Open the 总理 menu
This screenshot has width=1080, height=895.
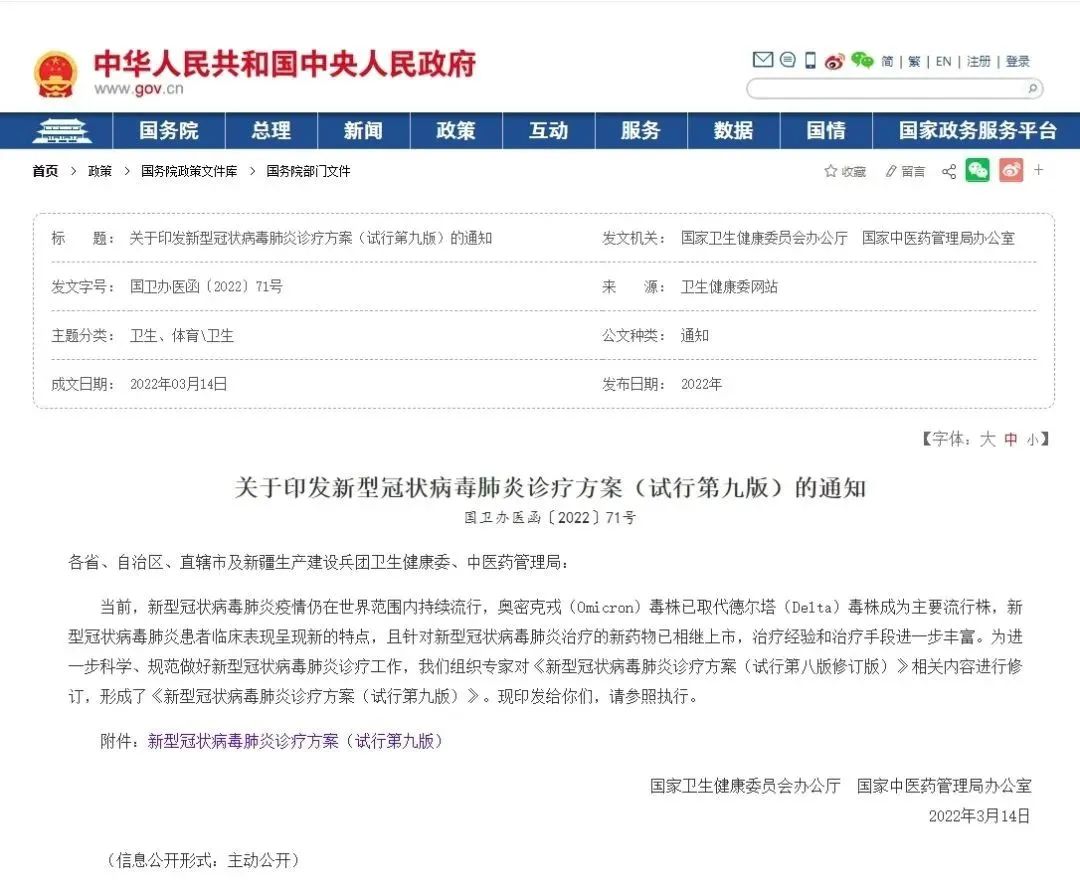pyautogui.click(x=271, y=130)
